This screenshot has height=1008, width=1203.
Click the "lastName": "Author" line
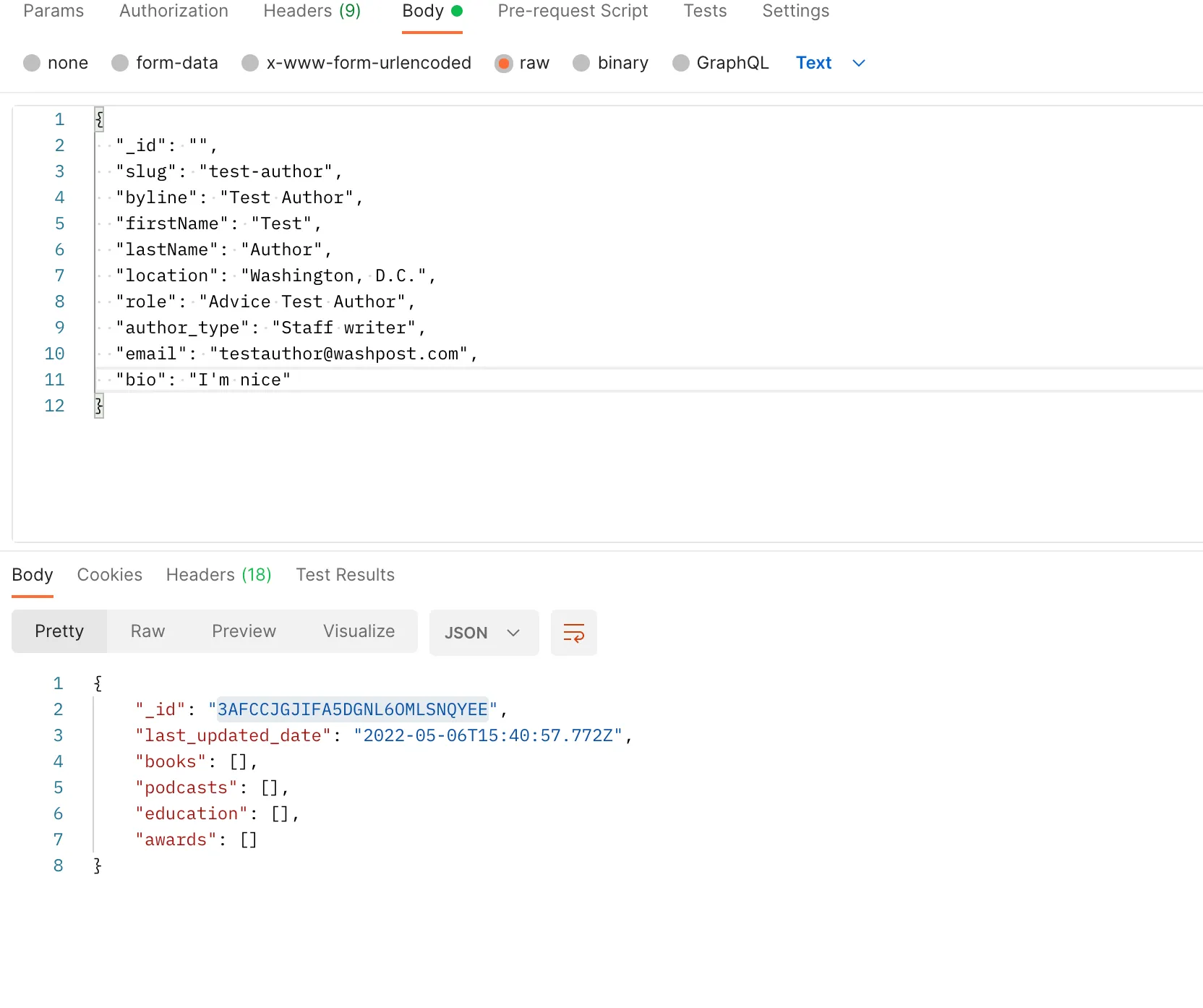pos(223,249)
